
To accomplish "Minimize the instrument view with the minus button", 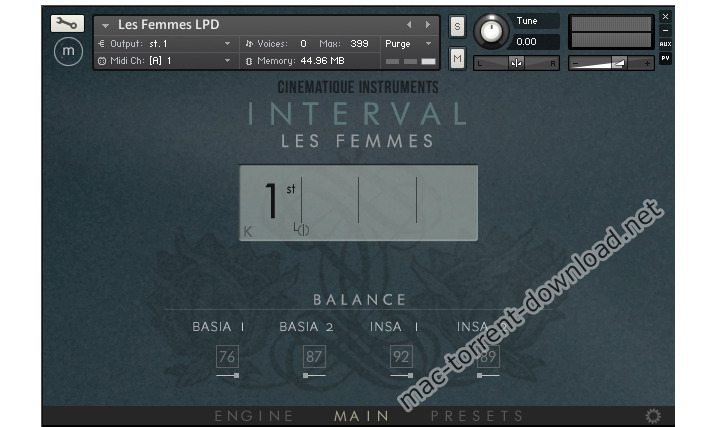I will pyautogui.click(x=665, y=30).
